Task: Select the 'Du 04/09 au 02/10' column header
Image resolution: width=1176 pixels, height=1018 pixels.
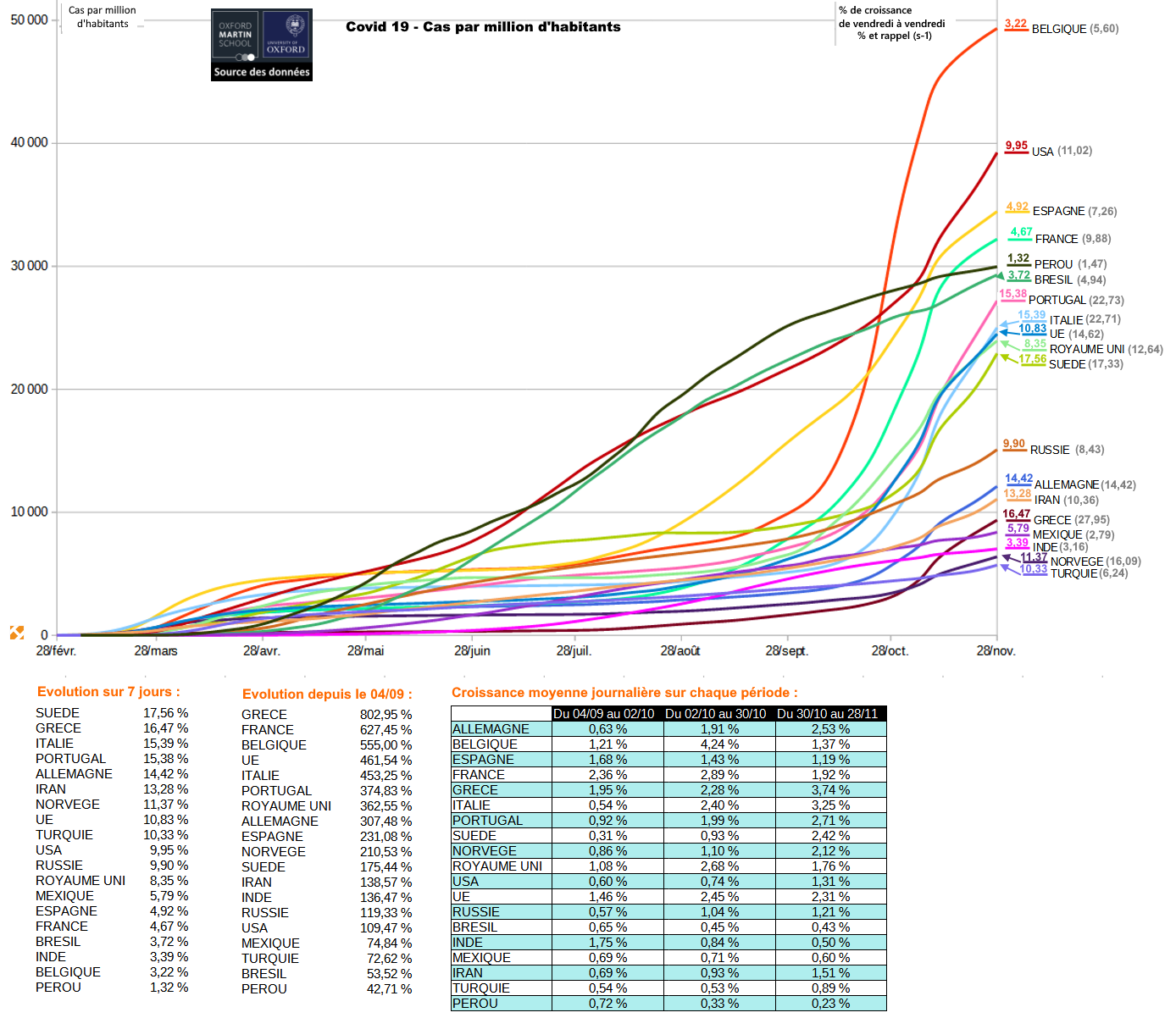Action: pos(603,714)
